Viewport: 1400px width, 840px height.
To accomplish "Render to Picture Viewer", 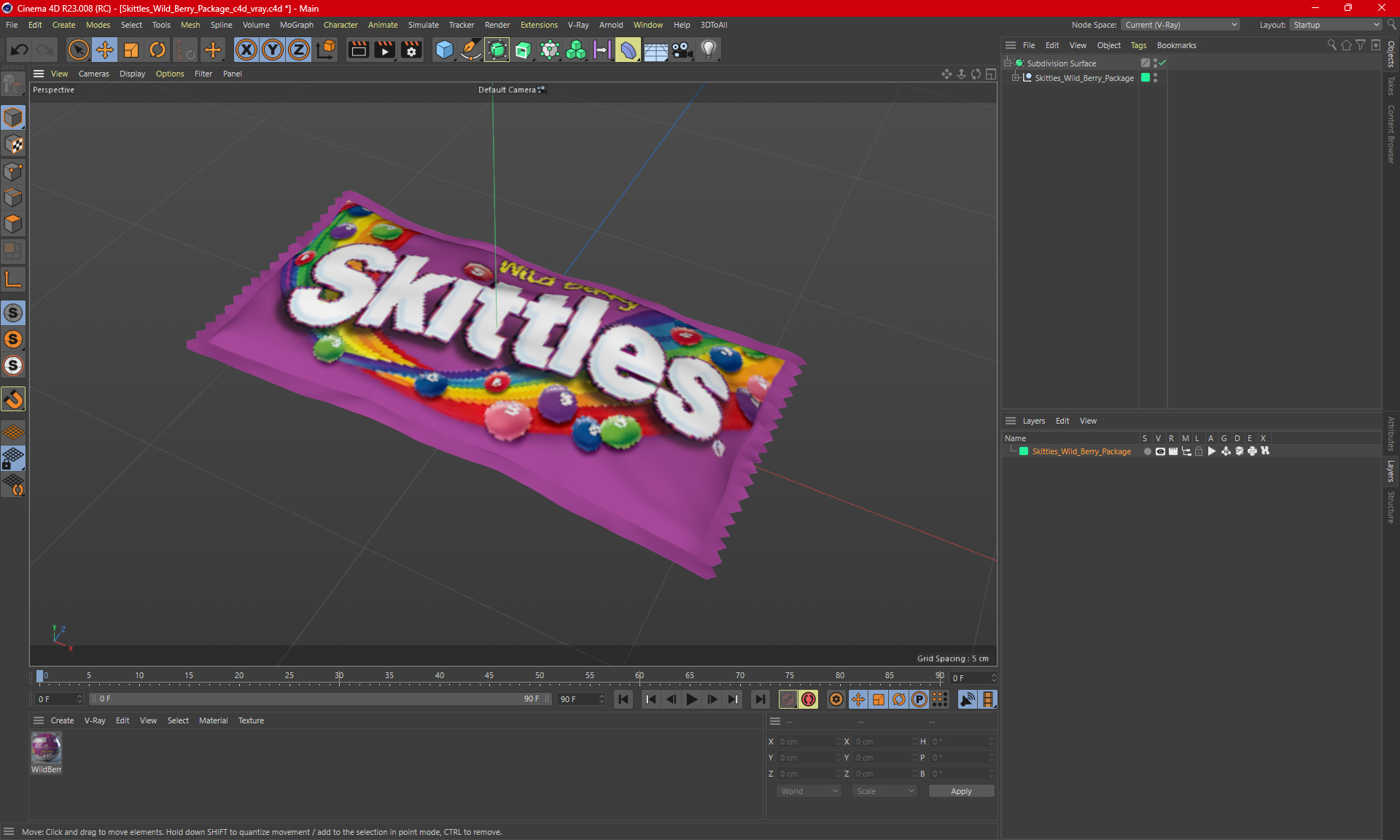I will click(x=384, y=50).
